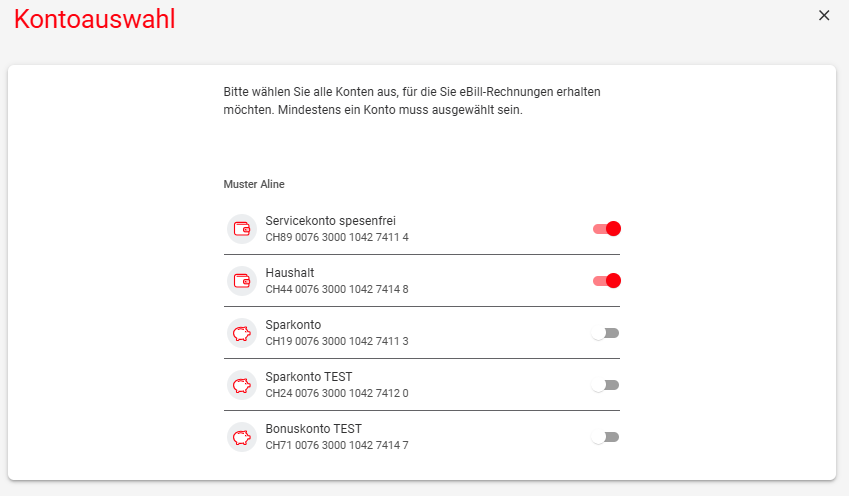The width and height of the screenshot is (849, 496).
Task: Disable eBill for Servicekonto spesenfrei toggle
Action: point(606,229)
